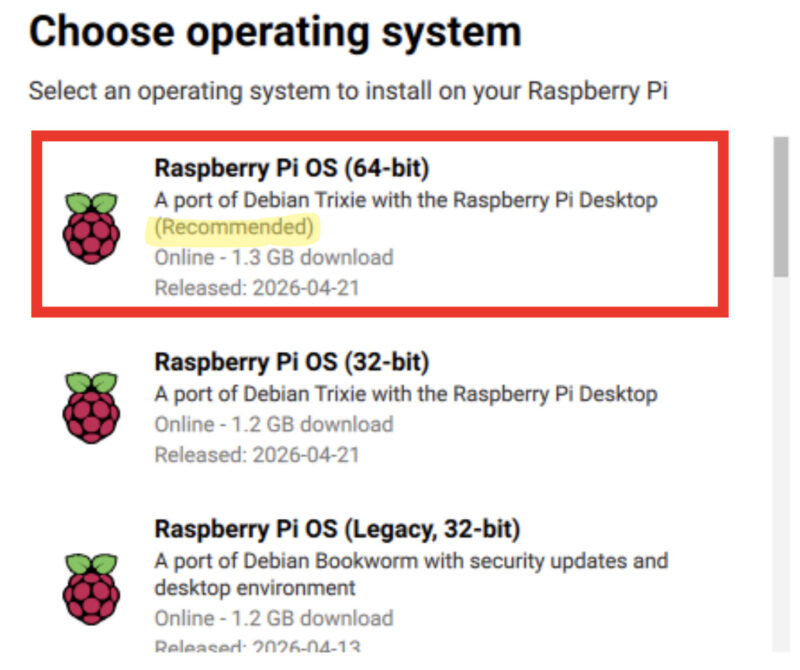This screenshot has width=800, height=670.
Task: Click the OS list scrollbar thumb
Action: click(781, 207)
